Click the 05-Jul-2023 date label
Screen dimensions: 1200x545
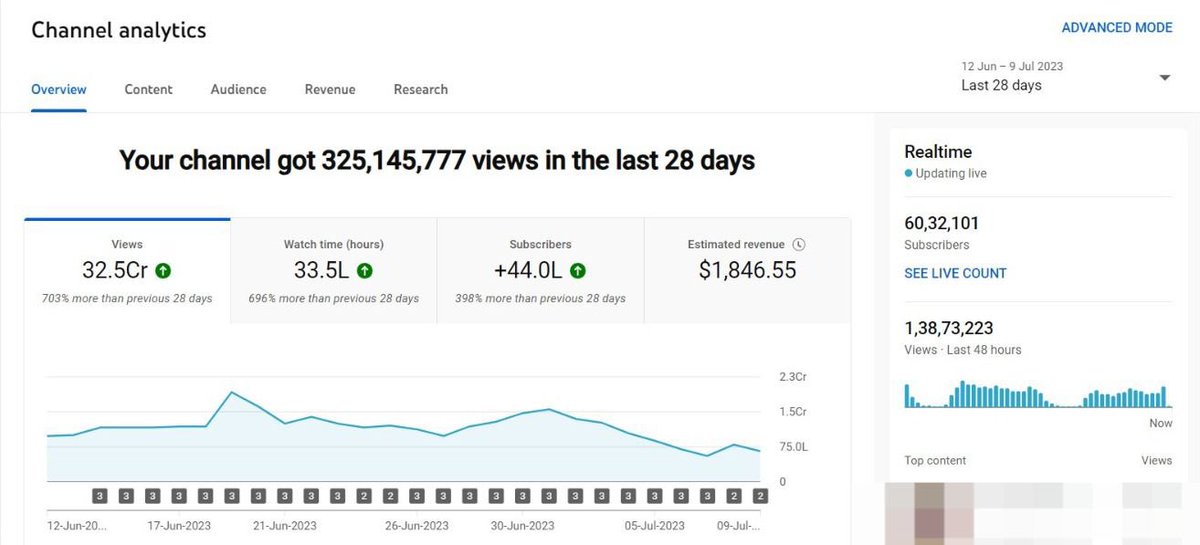pyautogui.click(x=653, y=526)
